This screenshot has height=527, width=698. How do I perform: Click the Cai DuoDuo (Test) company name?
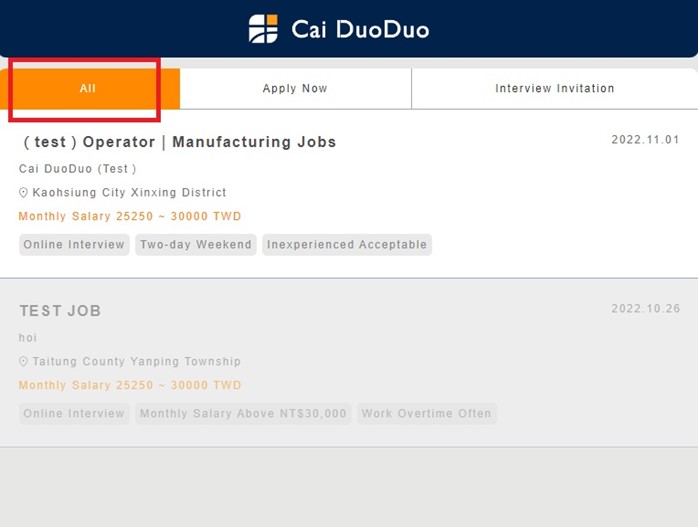pyautogui.click(x=78, y=169)
